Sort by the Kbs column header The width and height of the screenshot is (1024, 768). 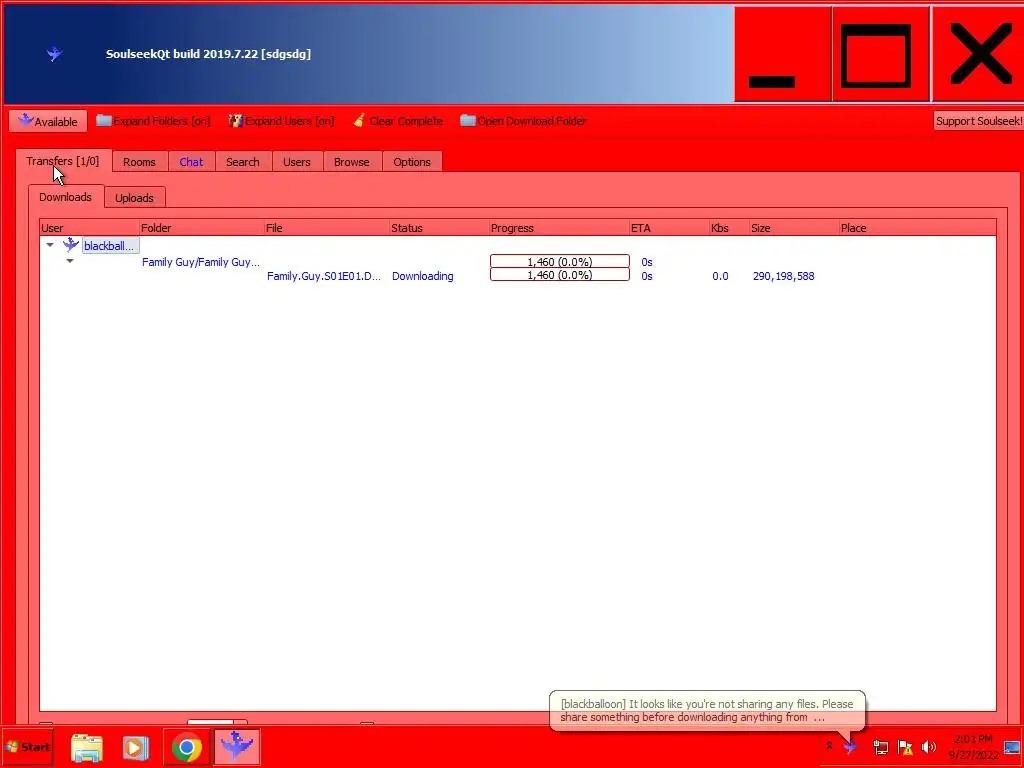click(x=729, y=228)
